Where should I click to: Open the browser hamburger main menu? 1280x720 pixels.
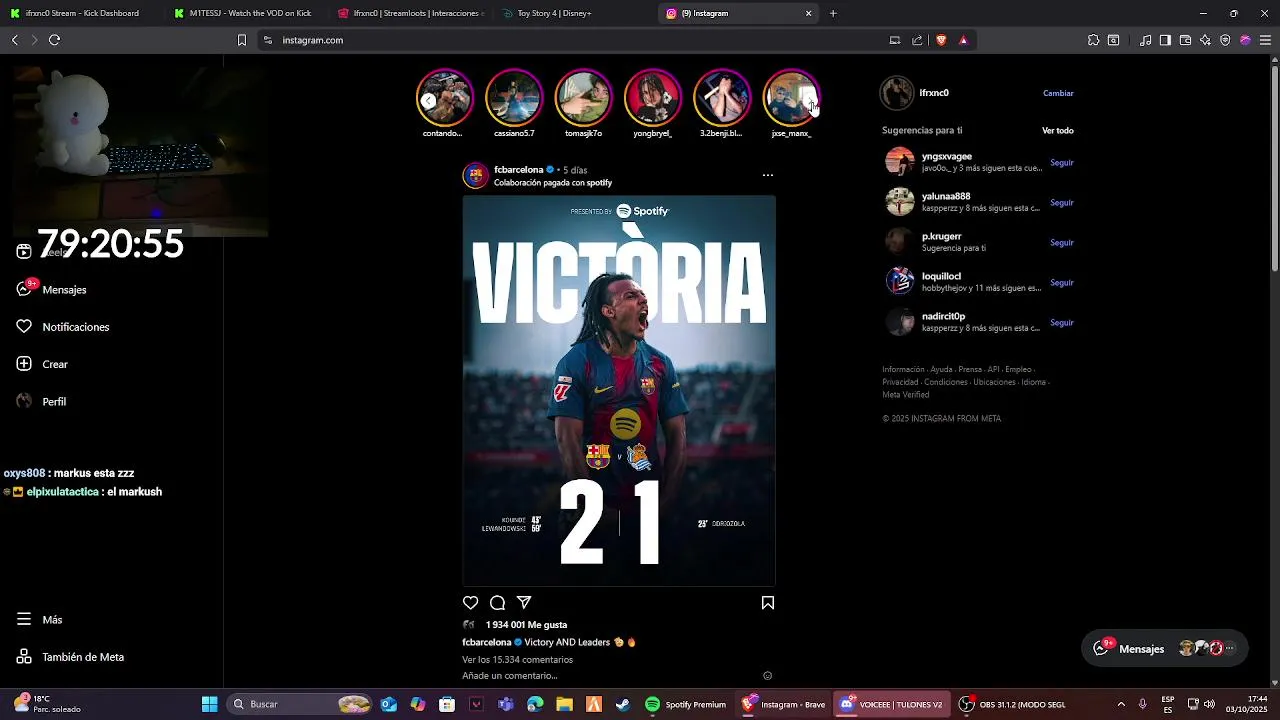[1265, 40]
